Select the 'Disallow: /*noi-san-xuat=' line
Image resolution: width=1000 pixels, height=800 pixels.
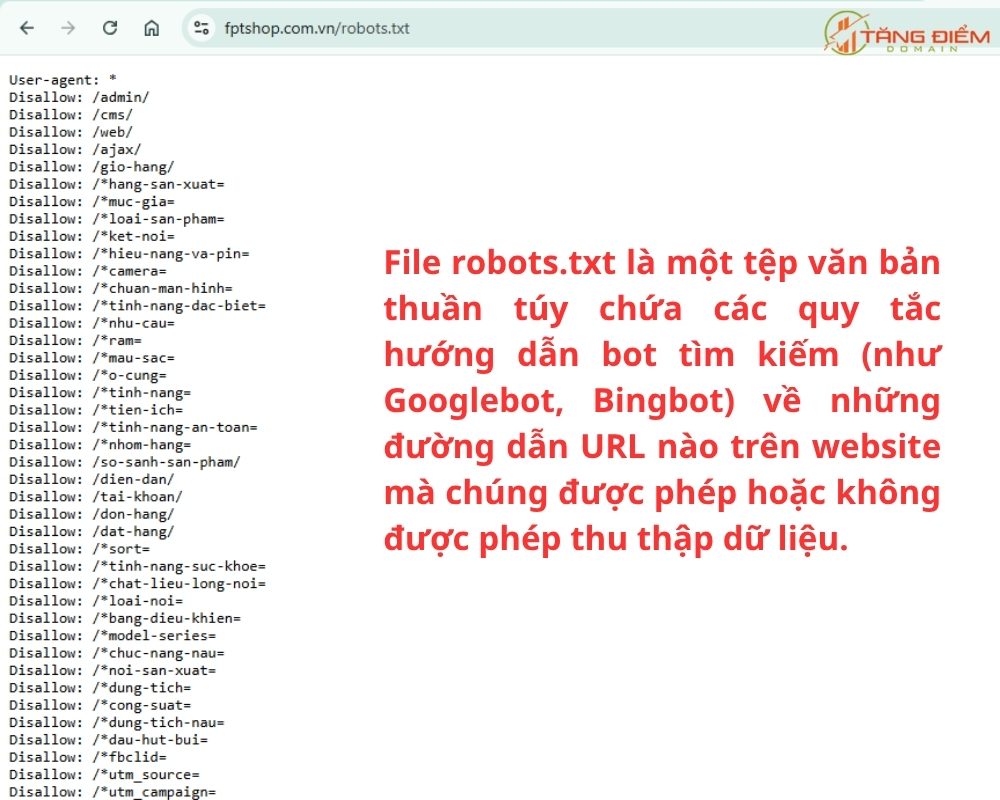(112, 670)
